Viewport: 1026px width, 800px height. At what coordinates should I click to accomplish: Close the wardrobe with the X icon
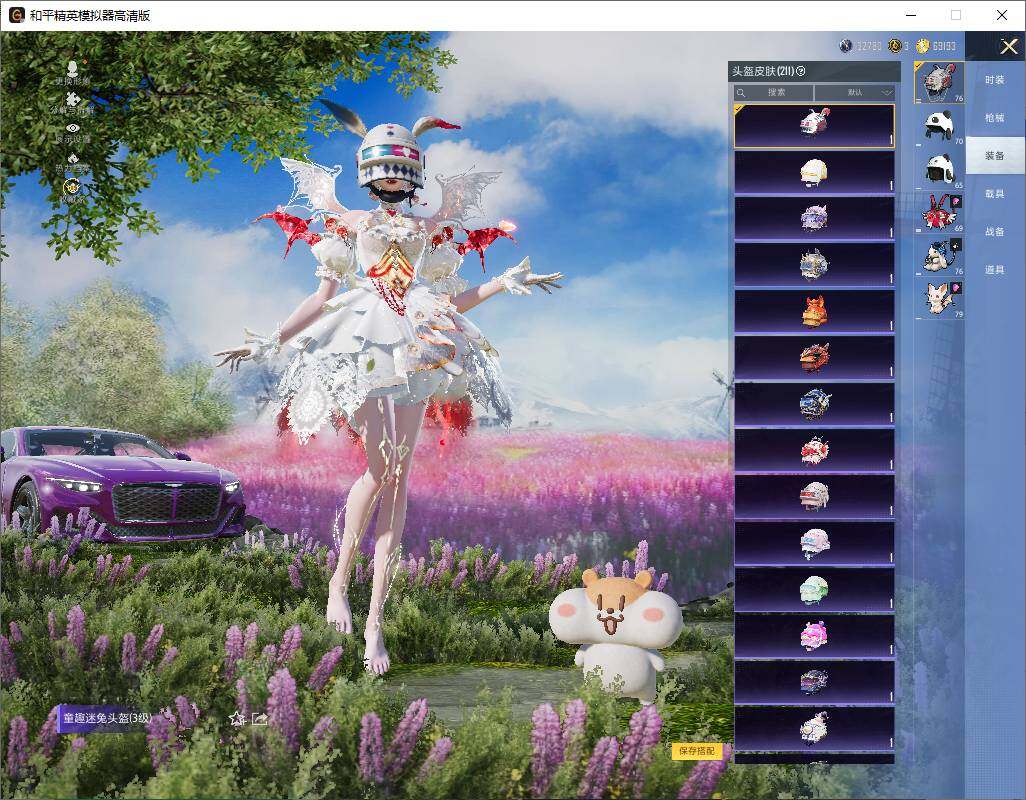(1008, 46)
